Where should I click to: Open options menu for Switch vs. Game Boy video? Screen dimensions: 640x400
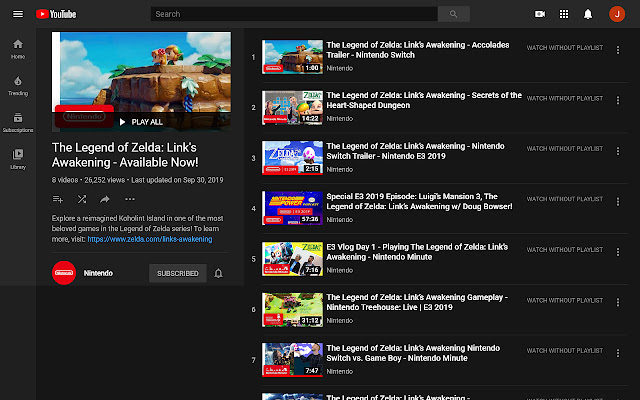coord(618,353)
